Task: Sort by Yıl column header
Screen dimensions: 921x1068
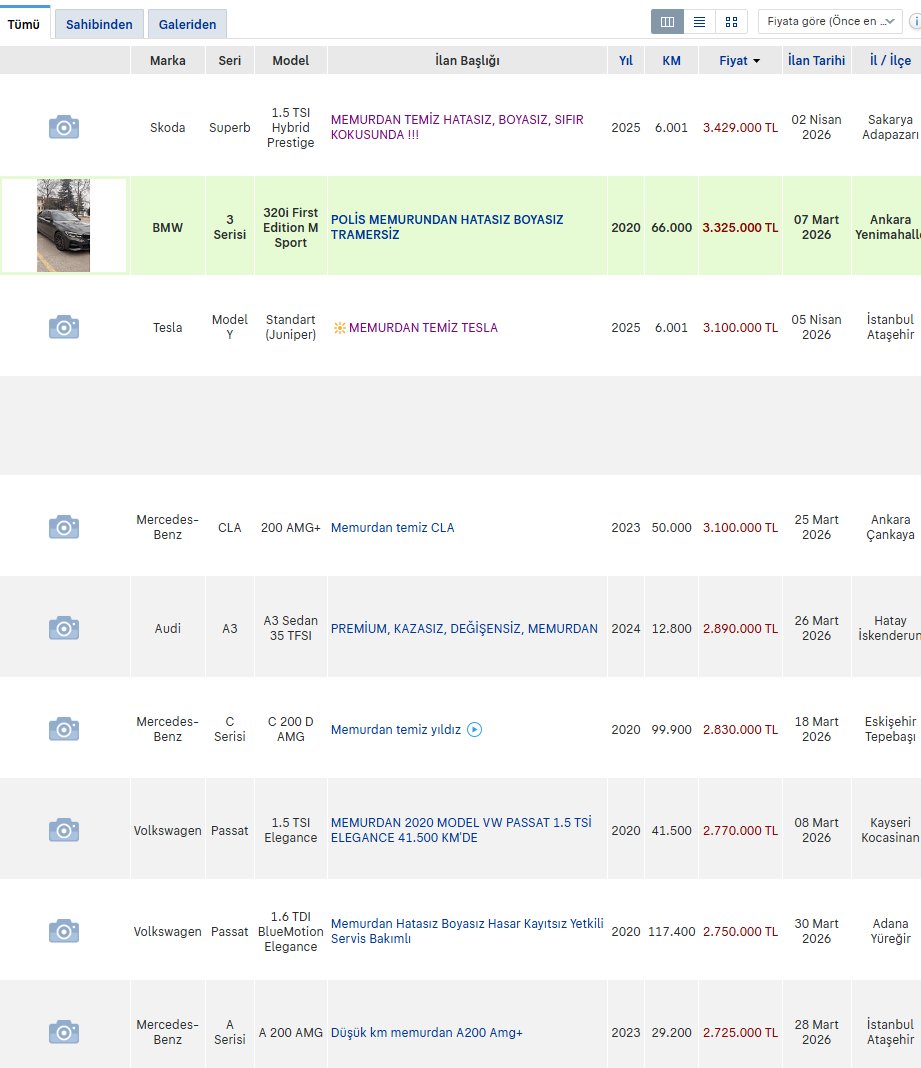Action: [x=625, y=61]
